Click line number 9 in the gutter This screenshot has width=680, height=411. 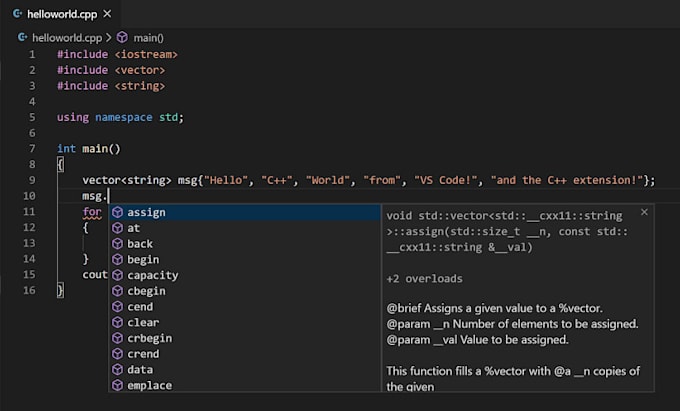(32, 180)
